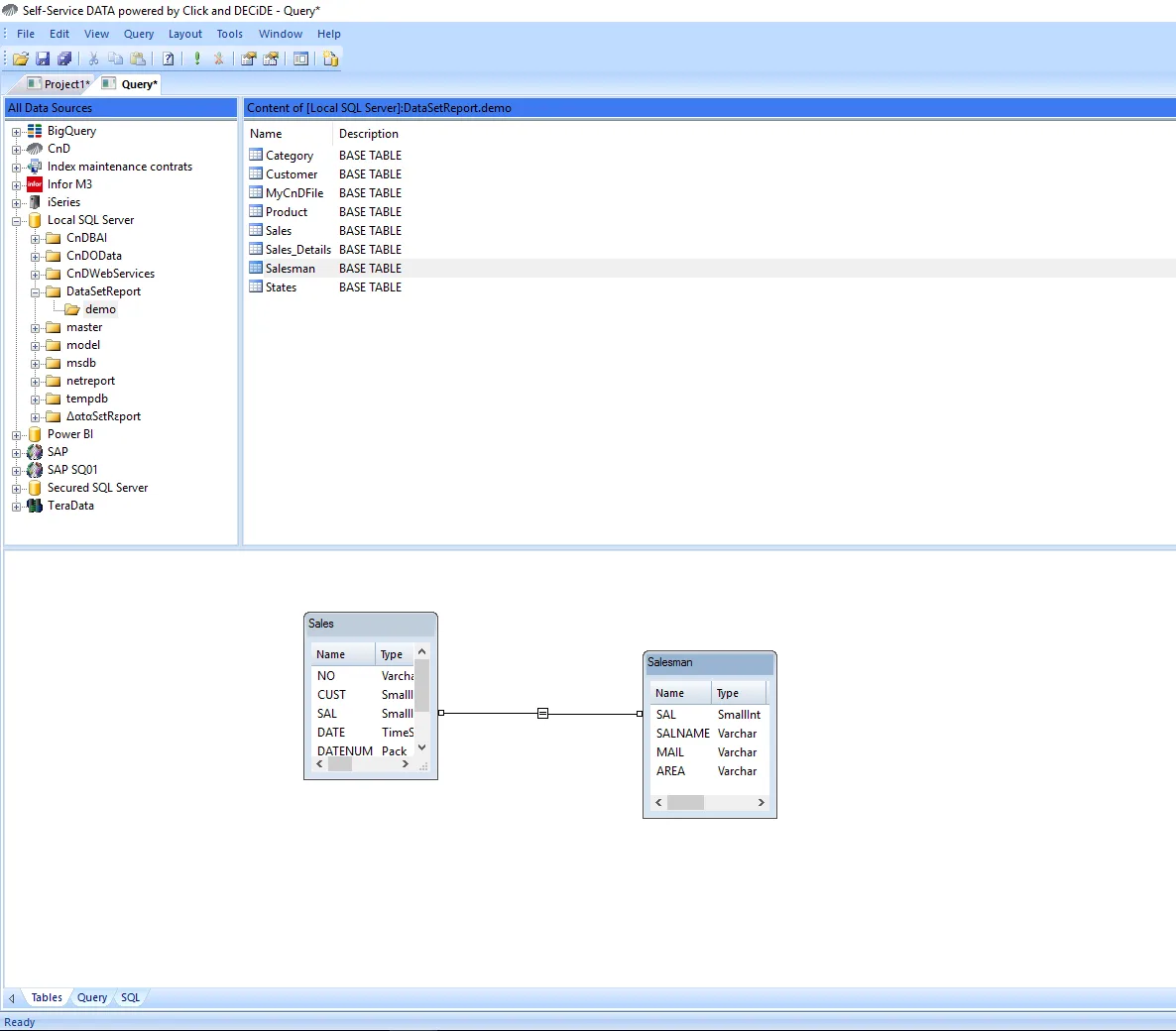Open the Window menu

[x=281, y=34]
